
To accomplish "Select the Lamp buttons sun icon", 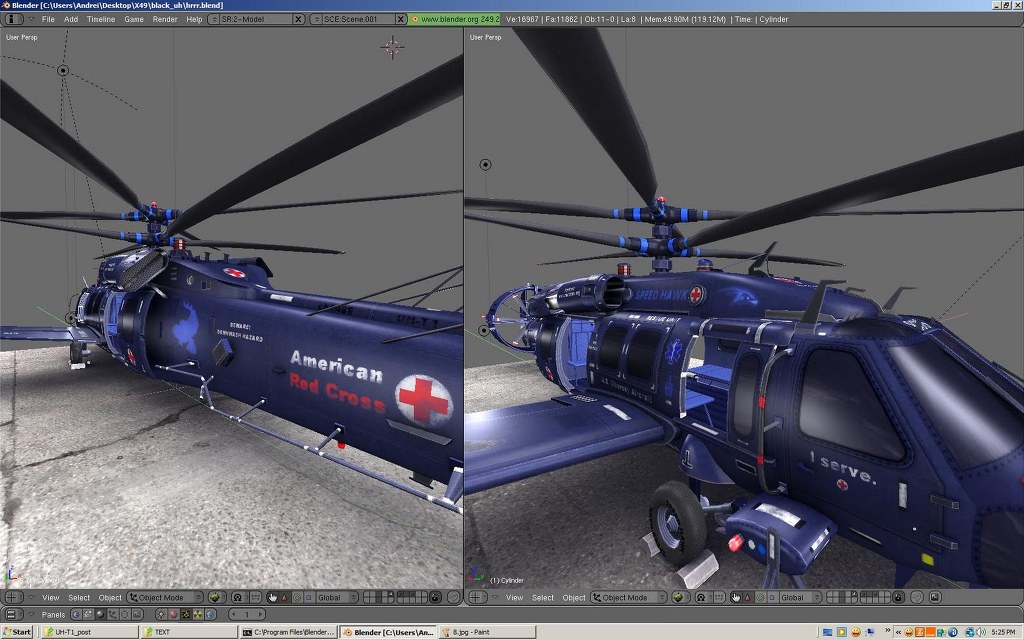I will point(161,615).
